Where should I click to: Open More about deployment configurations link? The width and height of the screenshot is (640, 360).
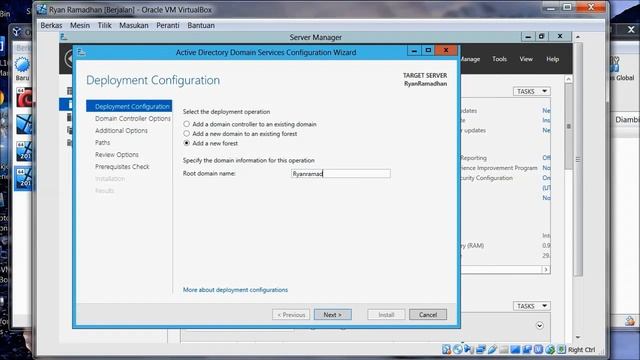235,290
